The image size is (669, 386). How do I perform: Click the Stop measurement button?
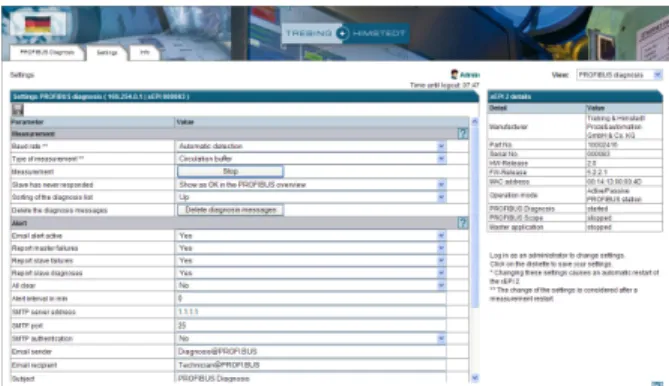[x=230, y=171]
